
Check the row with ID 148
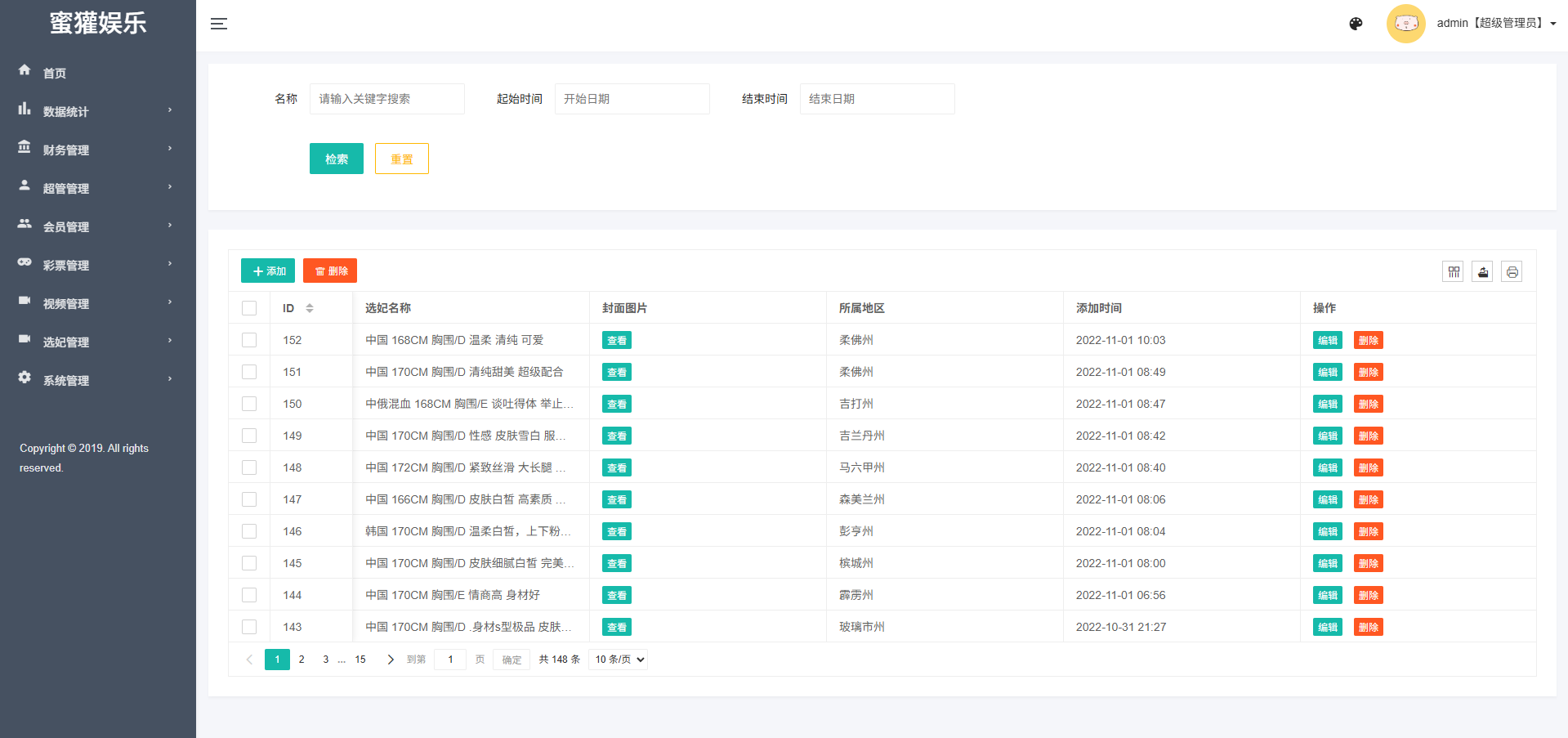(249, 467)
